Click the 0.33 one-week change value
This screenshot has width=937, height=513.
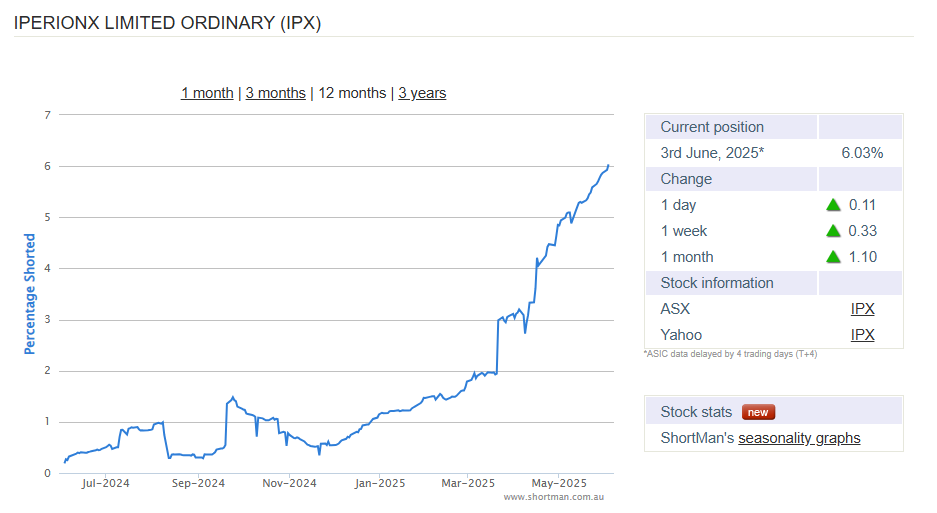[x=862, y=231]
